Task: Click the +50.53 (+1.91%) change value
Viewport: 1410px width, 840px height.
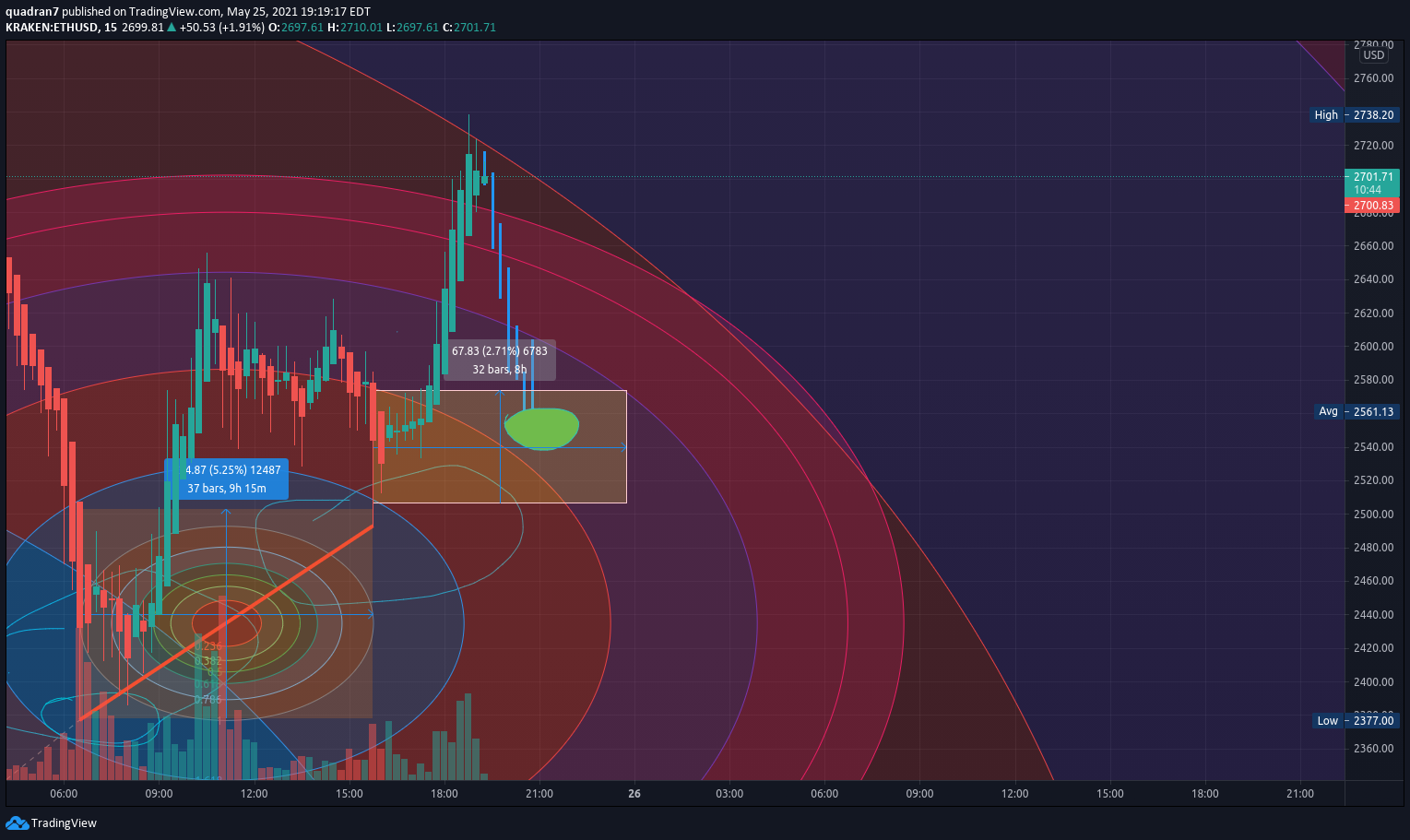Action: pyautogui.click(x=221, y=27)
